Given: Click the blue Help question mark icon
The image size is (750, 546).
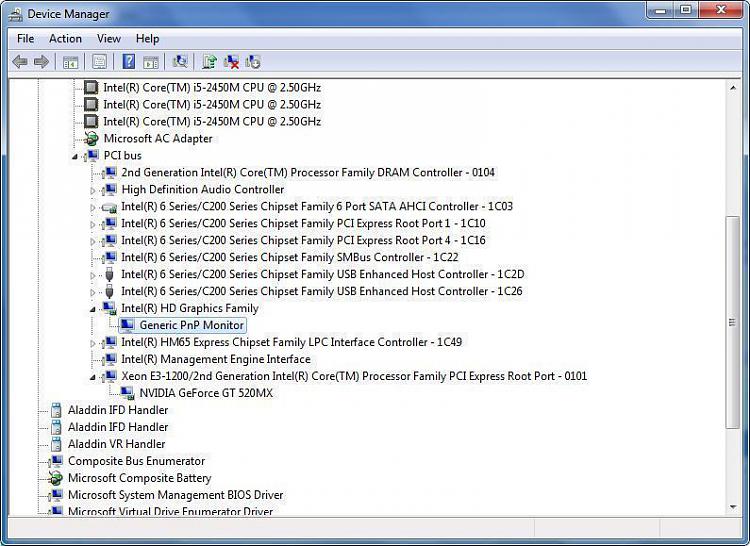Looking at the screenshot, I should 129,62.
